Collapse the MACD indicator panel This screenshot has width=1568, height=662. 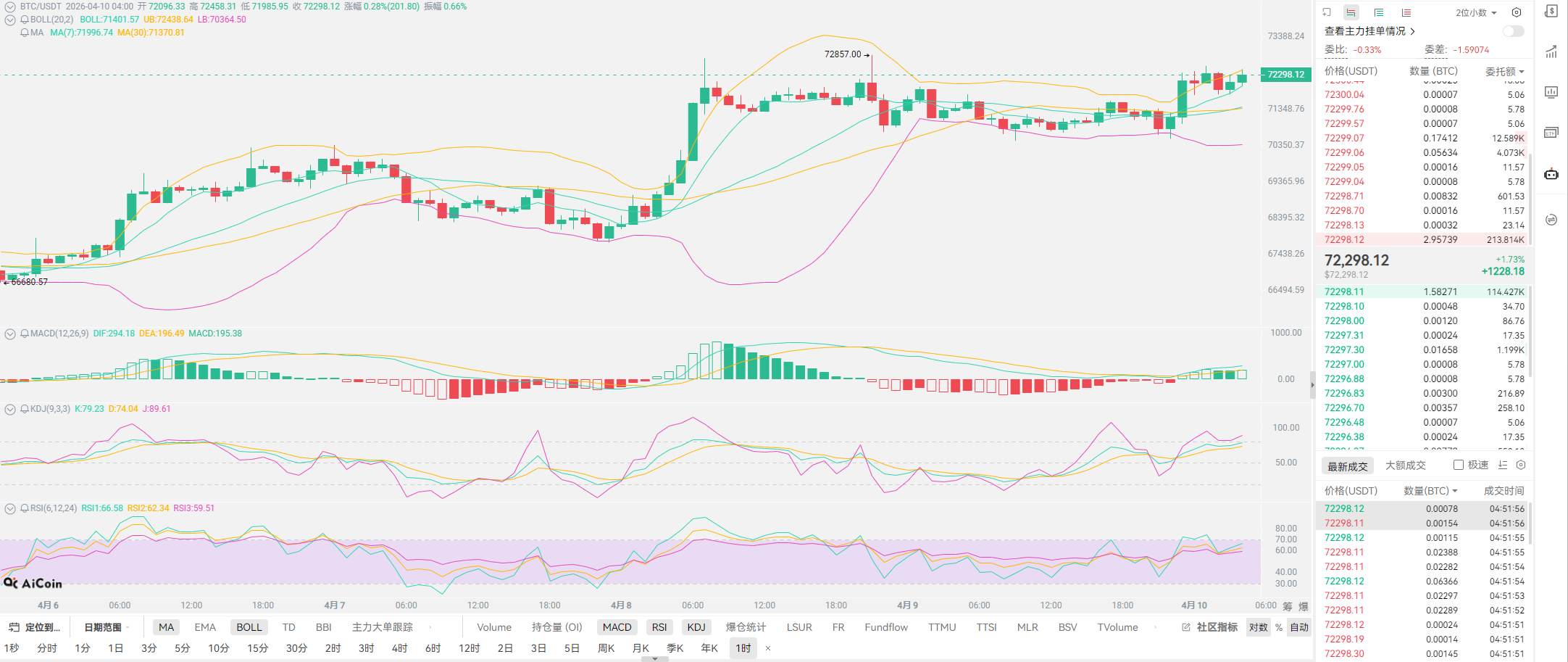[x=10, y=334]
